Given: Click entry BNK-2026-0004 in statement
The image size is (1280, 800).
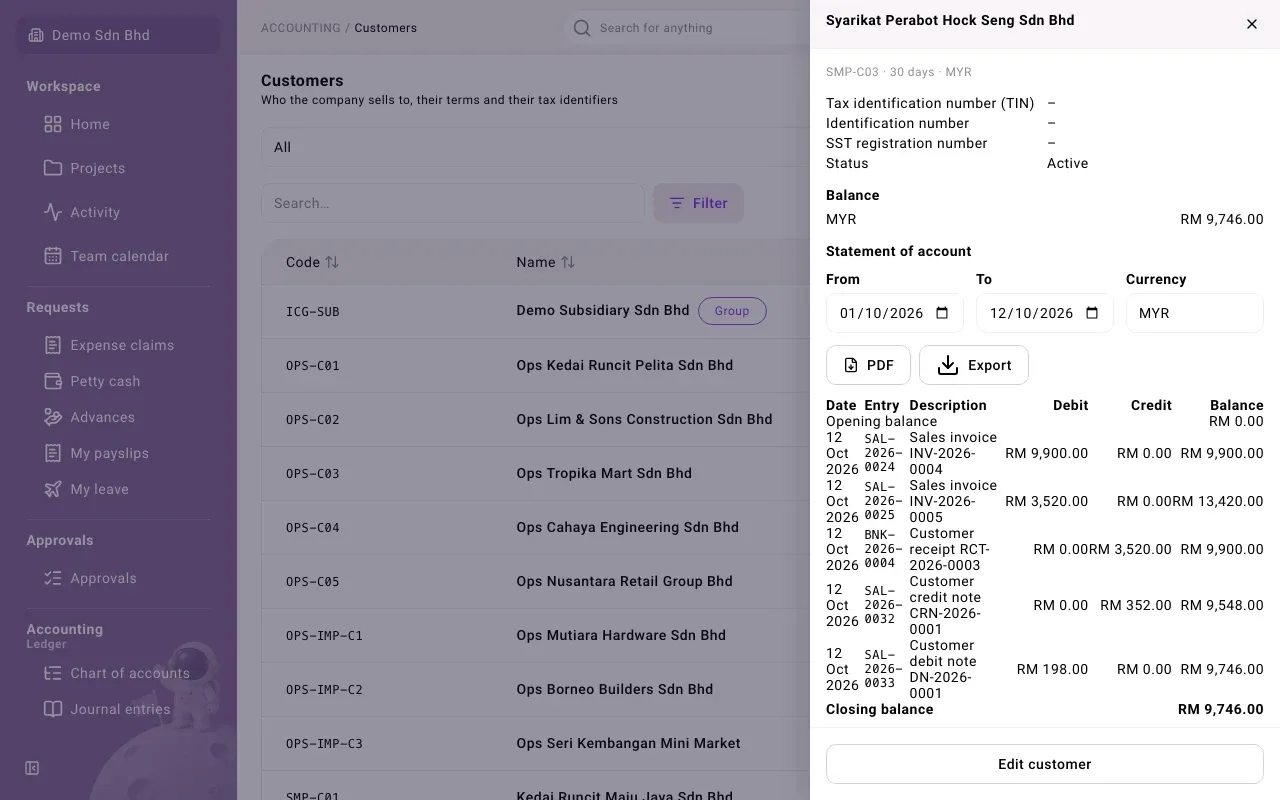Looking at the screenshot, I should pos(881,549).
